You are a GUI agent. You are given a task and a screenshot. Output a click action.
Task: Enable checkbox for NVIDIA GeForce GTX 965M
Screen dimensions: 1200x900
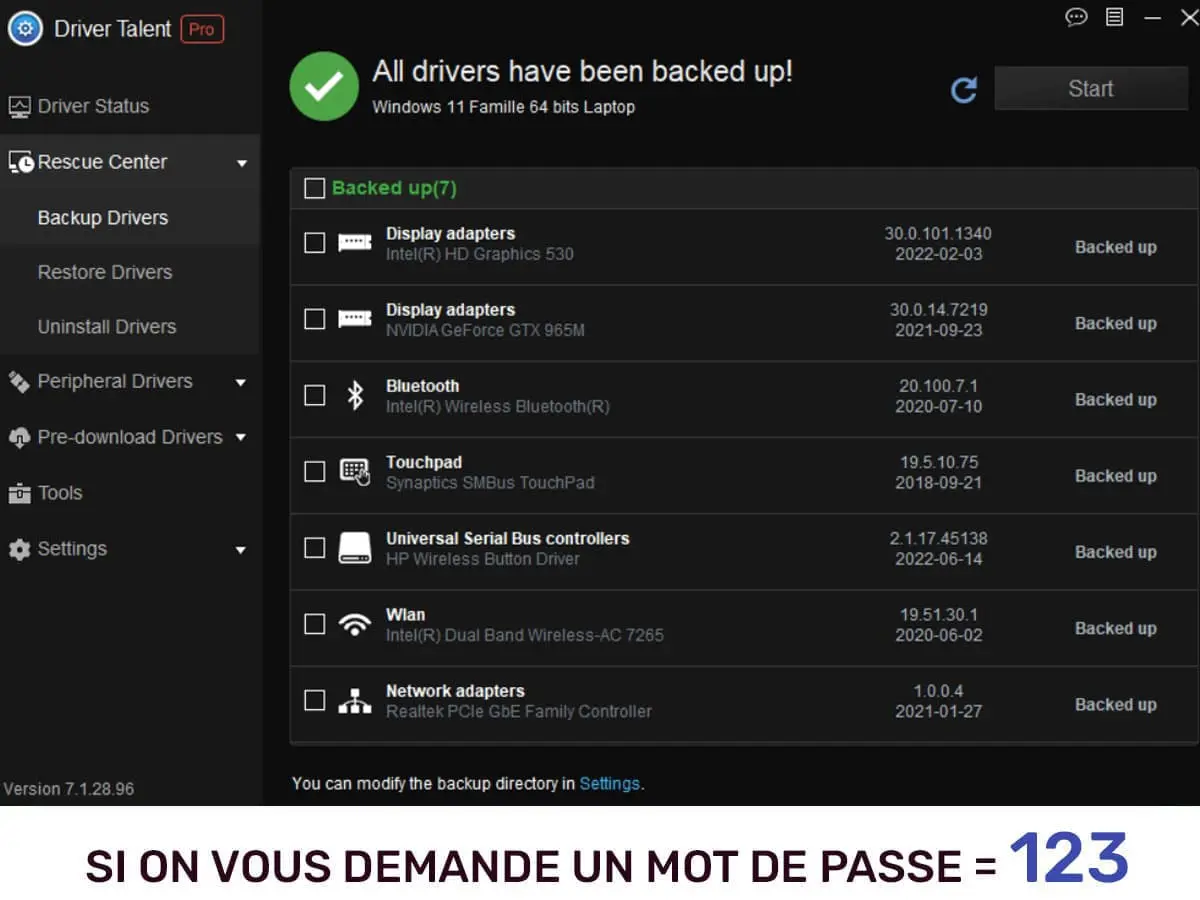point(314,319)
